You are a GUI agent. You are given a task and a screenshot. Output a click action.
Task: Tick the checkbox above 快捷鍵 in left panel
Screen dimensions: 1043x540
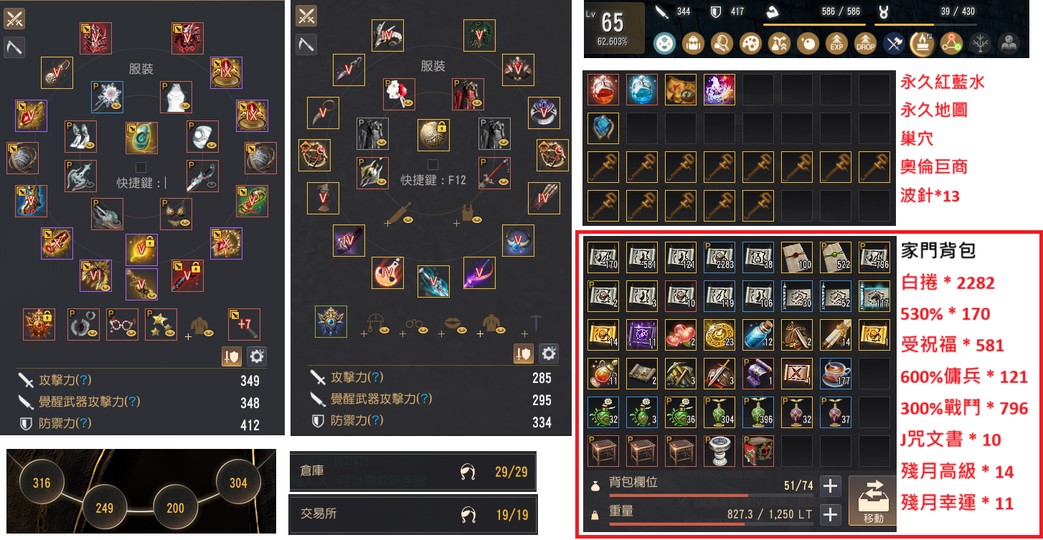(140, 166)
